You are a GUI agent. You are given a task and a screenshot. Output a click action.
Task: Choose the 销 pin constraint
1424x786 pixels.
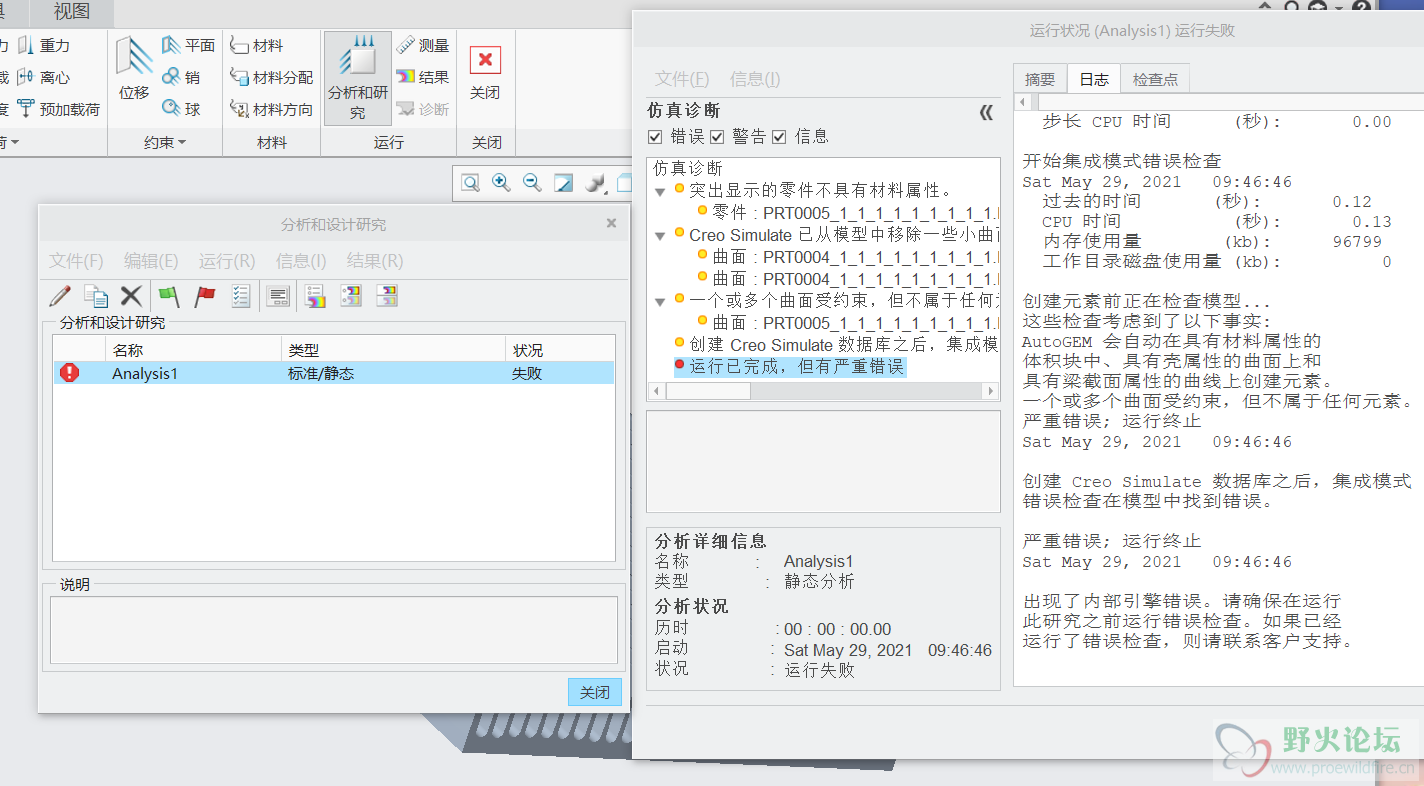pos(182,77)
